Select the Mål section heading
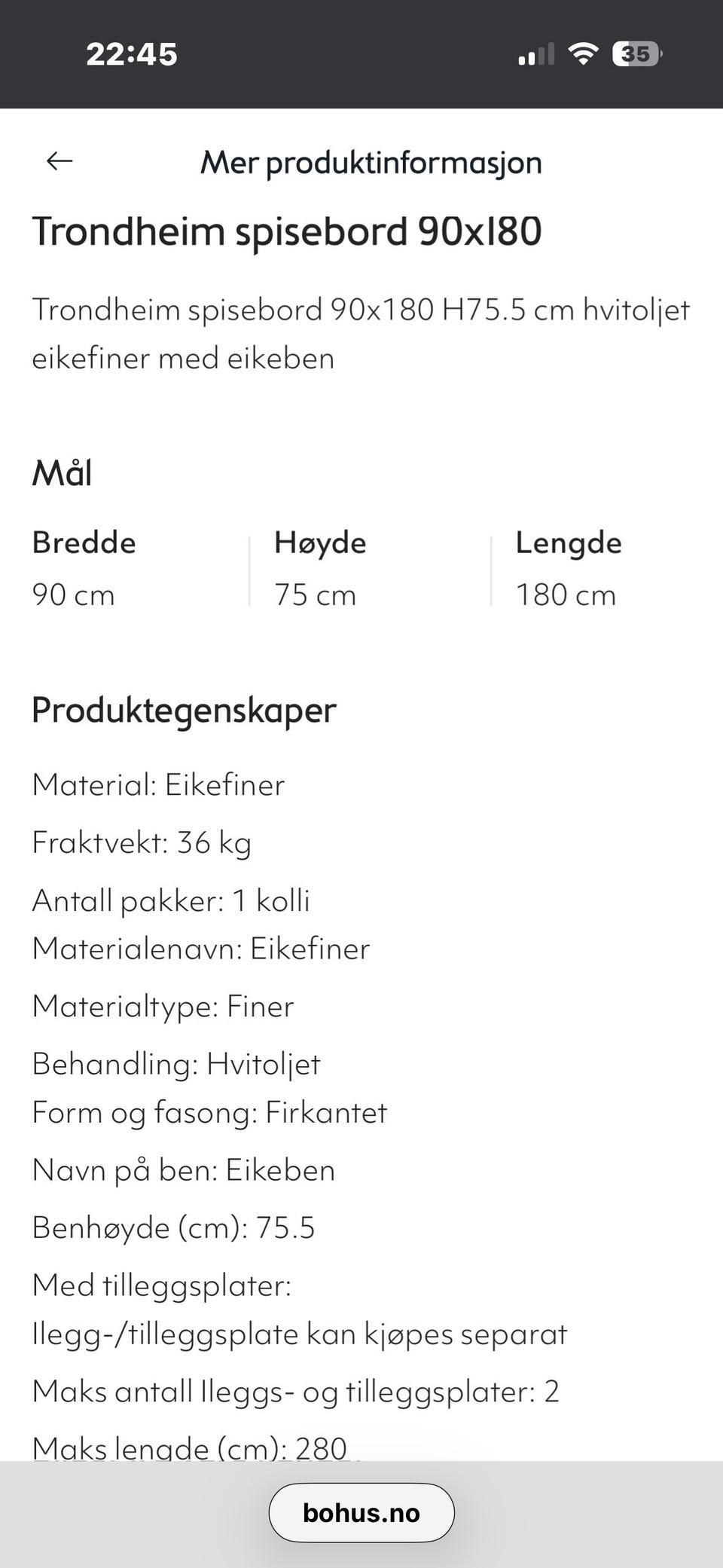 62,472
